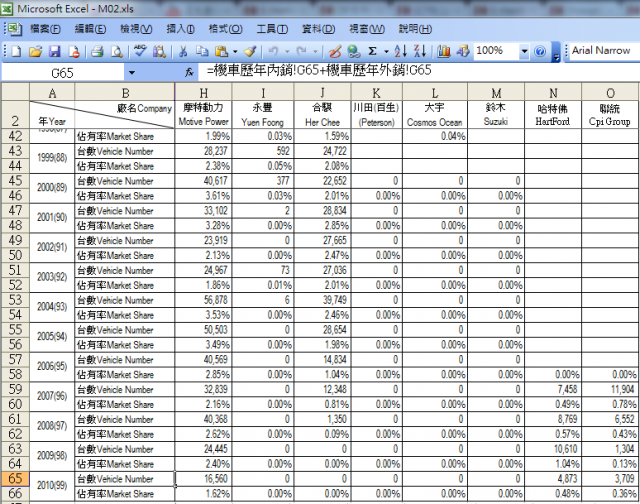Expand the Undo history dropdown arrow

coord(287,52)
